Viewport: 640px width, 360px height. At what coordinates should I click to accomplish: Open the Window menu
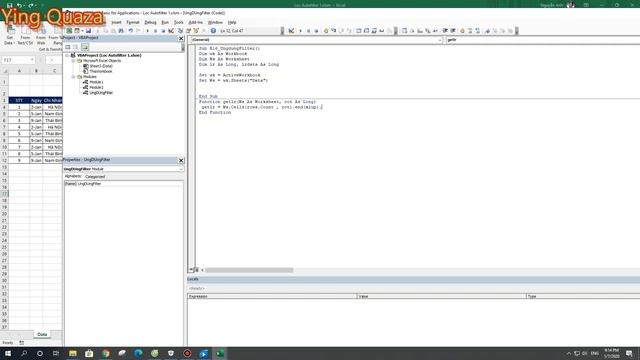click(x=215, y=22)
